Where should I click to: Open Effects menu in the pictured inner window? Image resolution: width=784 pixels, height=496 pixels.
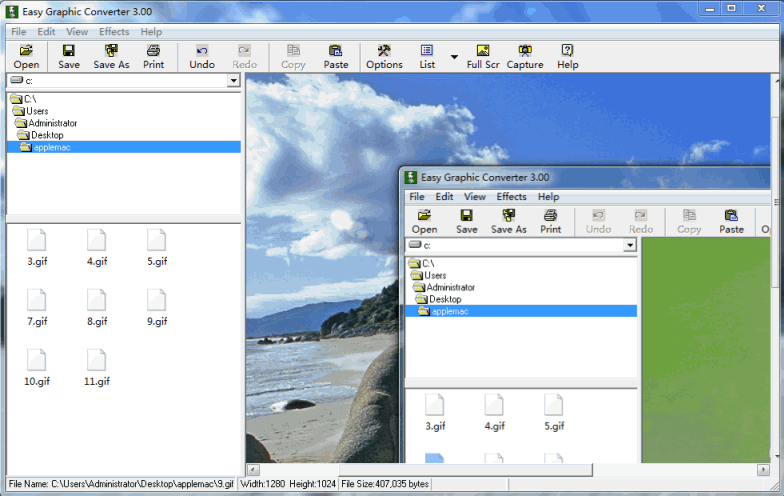(511, 196)
